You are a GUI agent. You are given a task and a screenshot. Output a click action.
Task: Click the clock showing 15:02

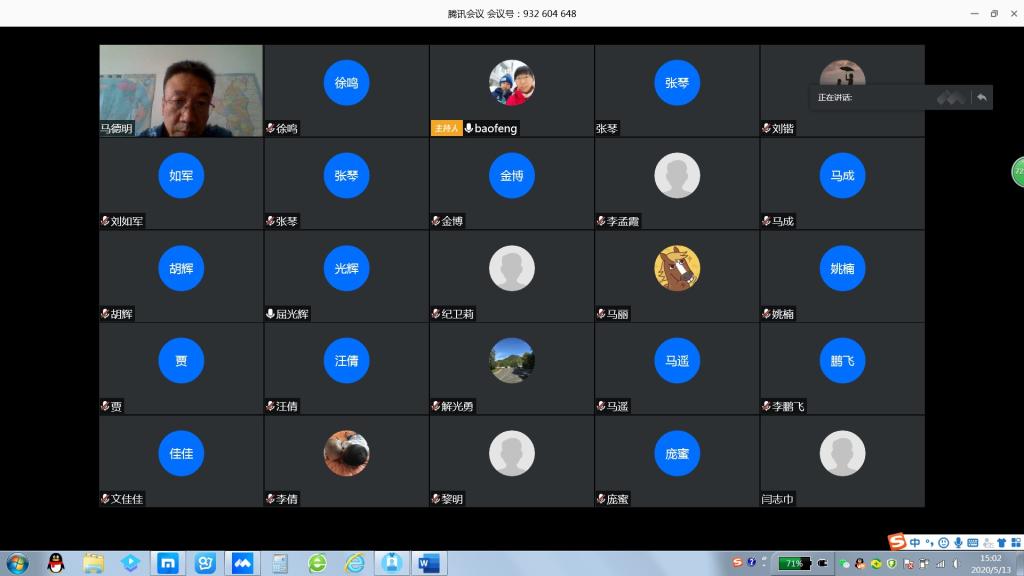point(990,563)
